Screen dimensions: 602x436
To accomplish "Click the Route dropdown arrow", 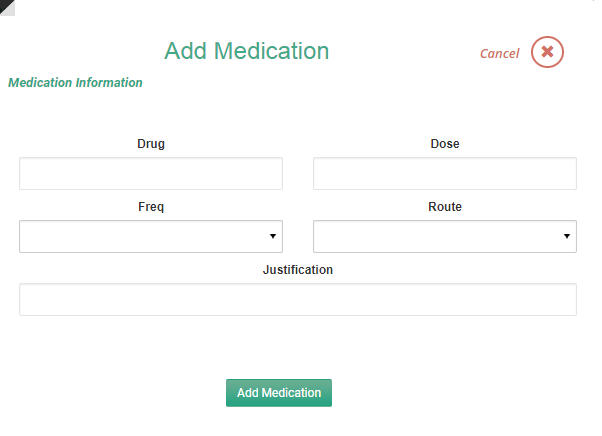I will coord(567,236).
